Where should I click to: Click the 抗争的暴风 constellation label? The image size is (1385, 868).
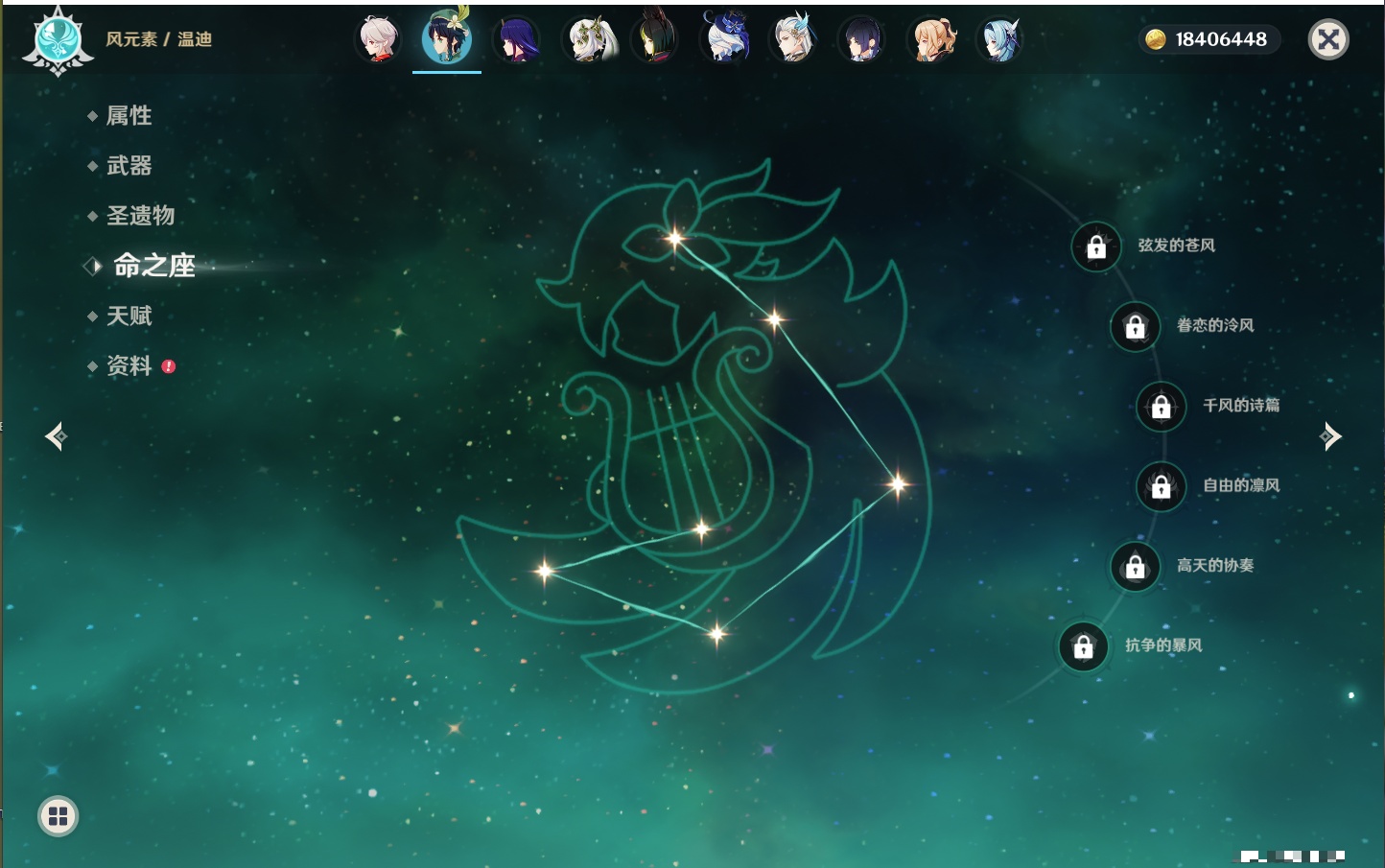(x=1163, y=645)
